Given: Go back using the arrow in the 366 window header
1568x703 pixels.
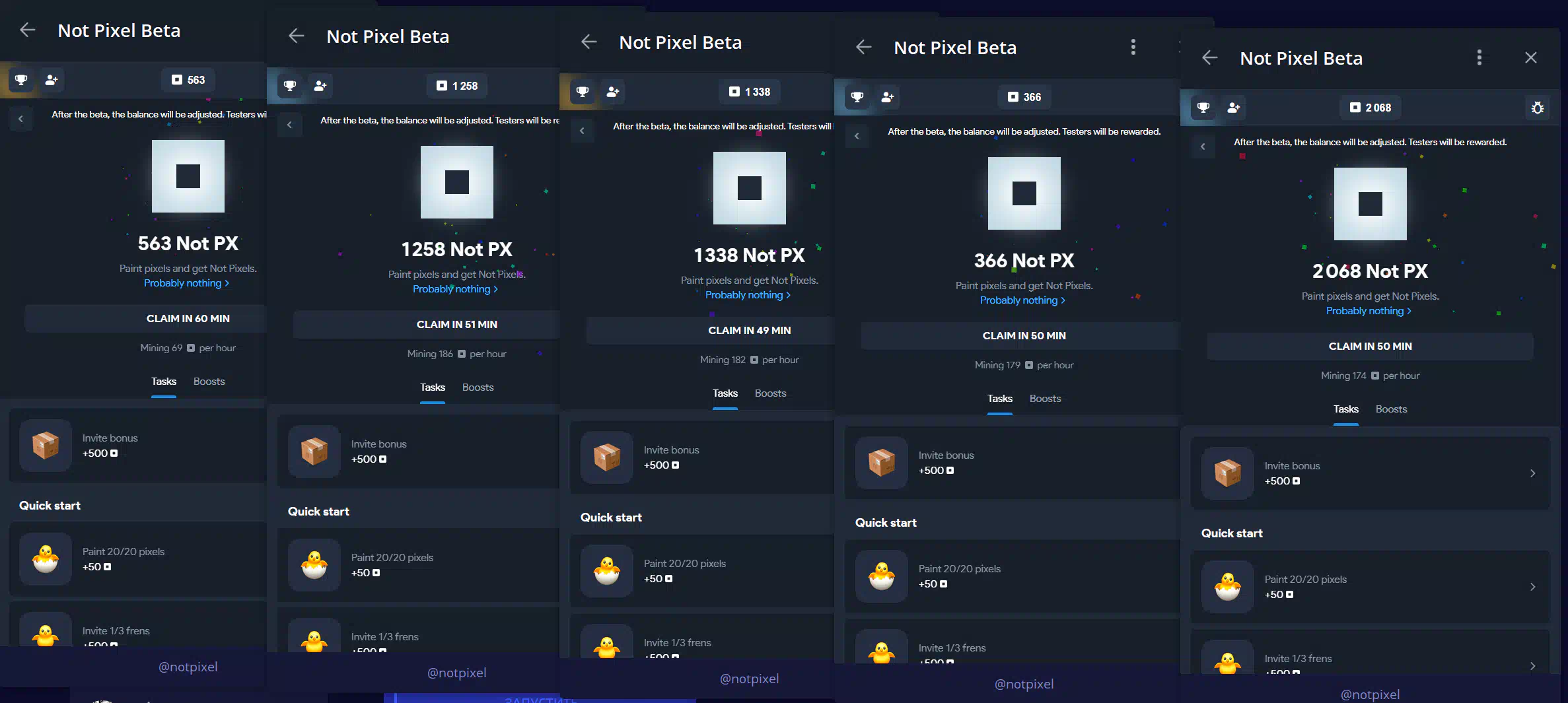Looking at the screenshot, I should pyautogui.click(x=864, y=47).
